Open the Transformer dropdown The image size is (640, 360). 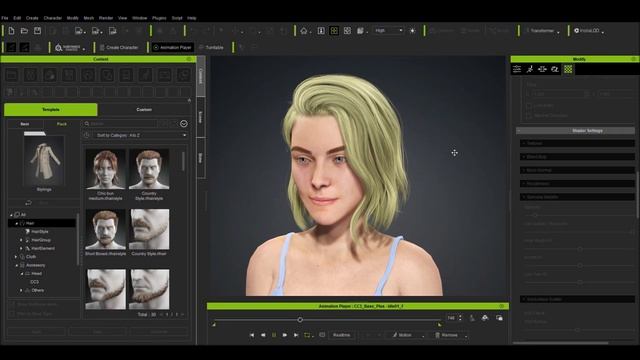coord(542,31)
